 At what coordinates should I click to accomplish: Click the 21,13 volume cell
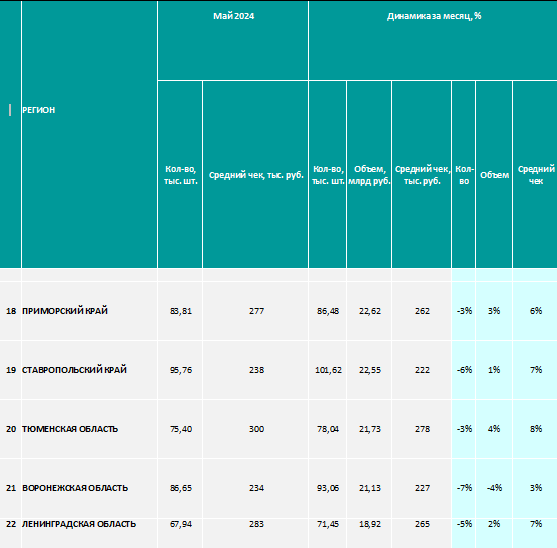coord(369,488)
